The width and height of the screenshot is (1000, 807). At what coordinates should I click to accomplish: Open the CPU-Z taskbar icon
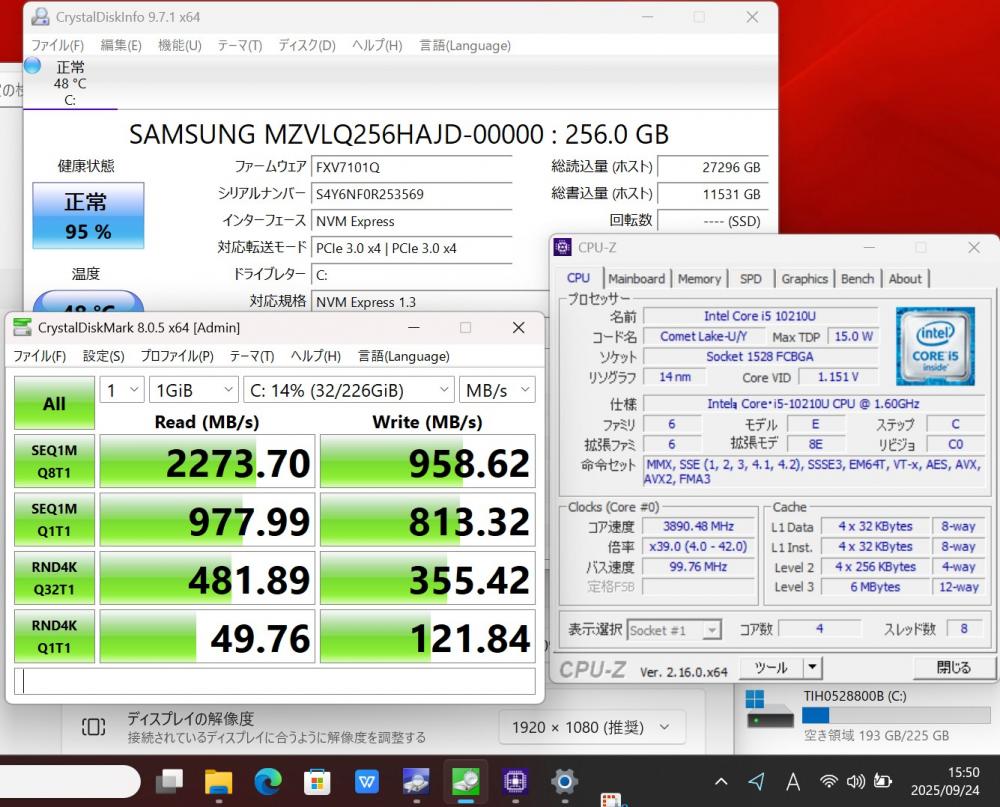(515, 781)
